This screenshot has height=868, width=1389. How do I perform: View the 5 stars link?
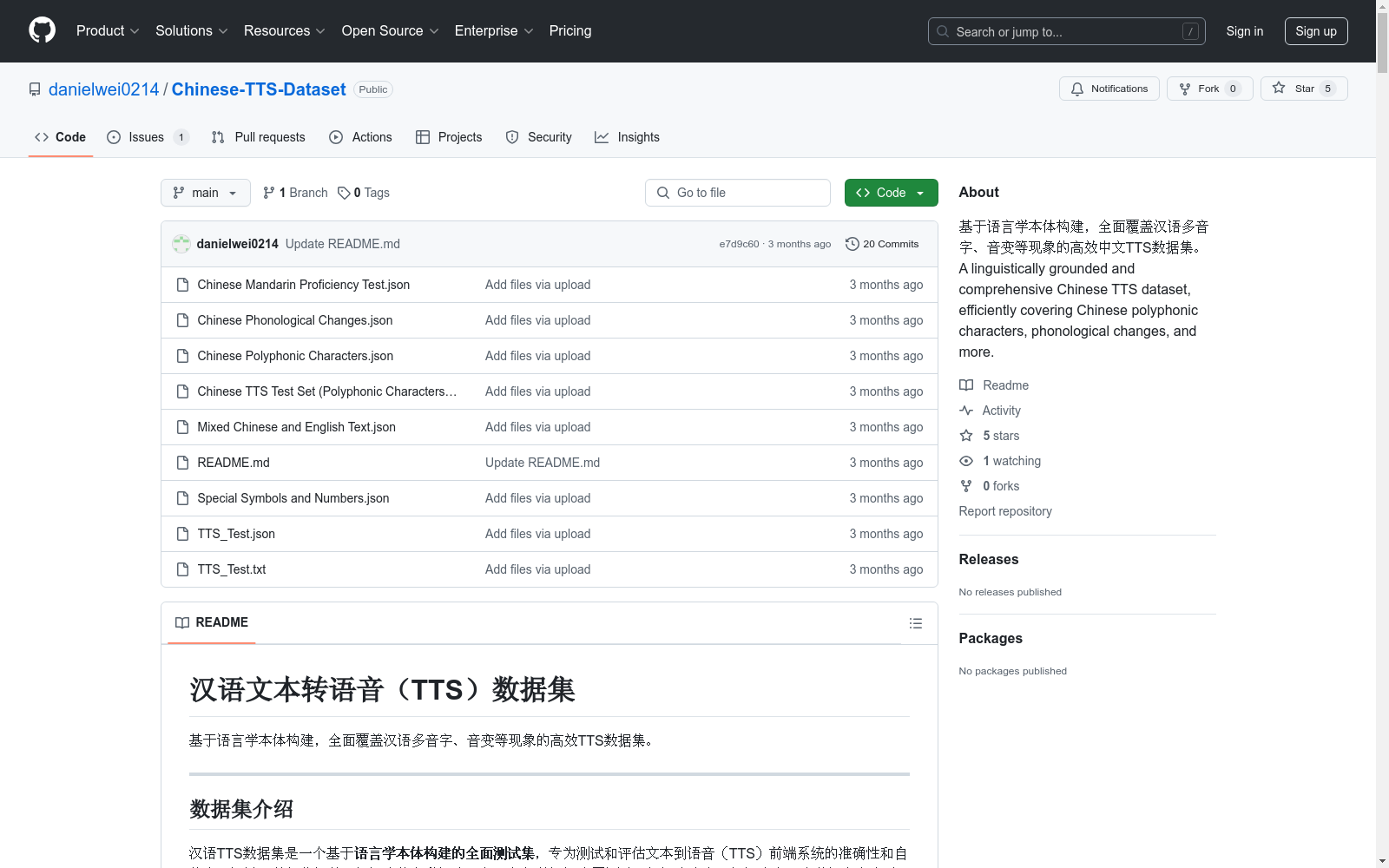990,436
